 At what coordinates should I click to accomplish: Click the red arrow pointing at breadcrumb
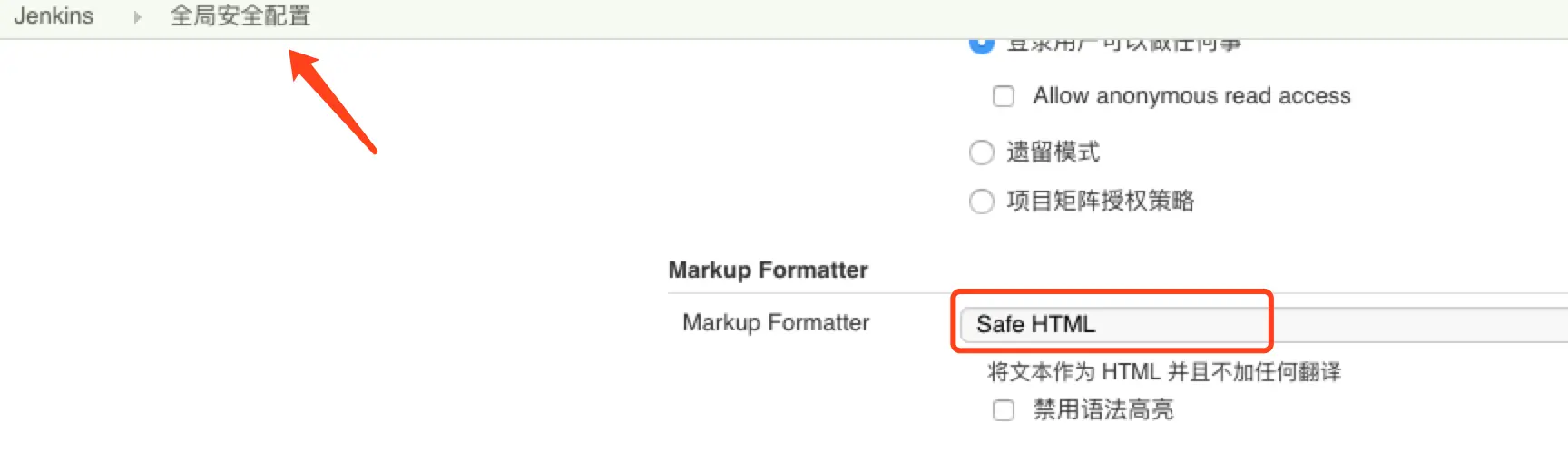point(332,102)
